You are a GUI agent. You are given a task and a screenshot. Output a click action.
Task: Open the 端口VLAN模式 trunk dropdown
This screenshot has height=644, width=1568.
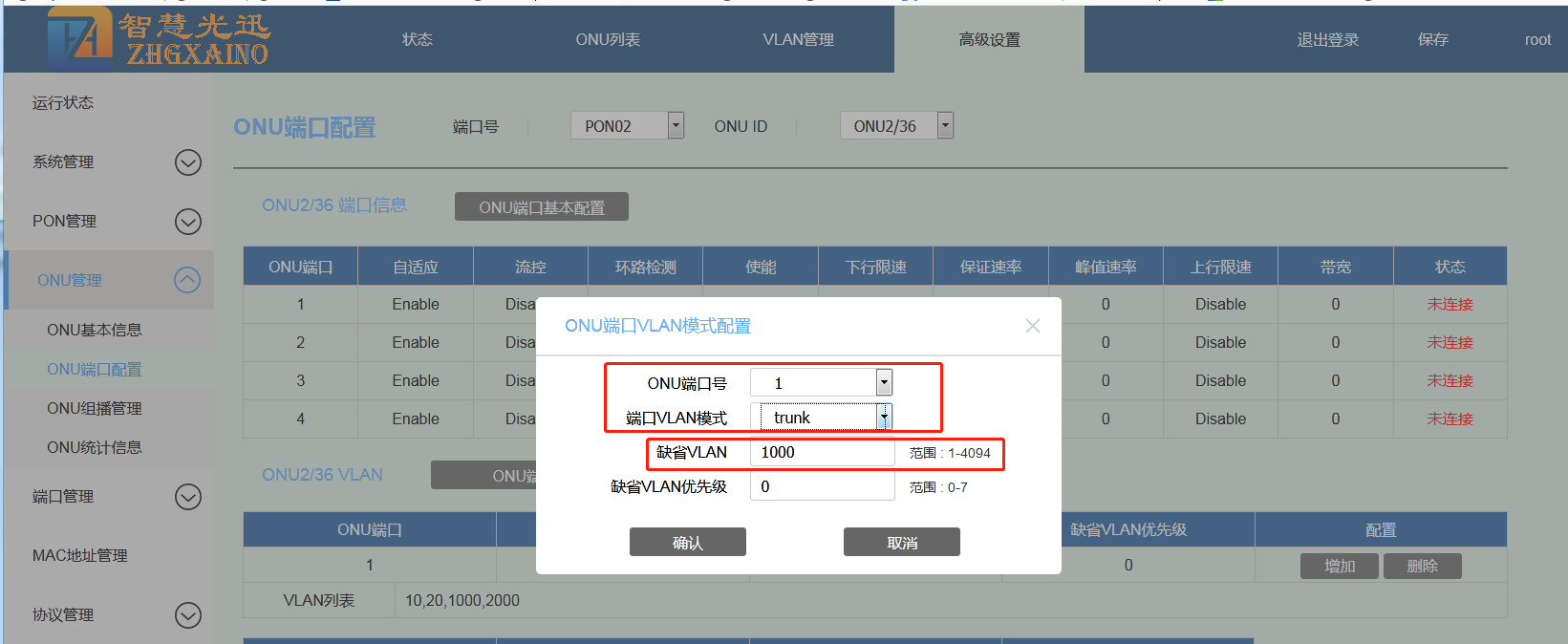pyautogui.click(x=884, y=418)
